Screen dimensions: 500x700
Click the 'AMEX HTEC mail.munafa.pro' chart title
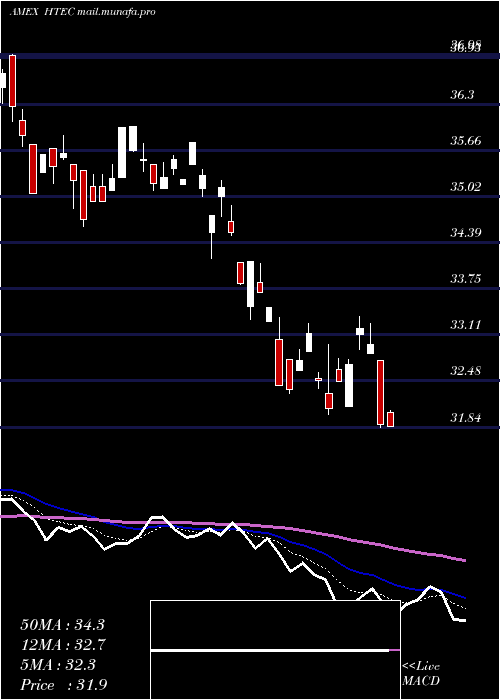[83, 12]
